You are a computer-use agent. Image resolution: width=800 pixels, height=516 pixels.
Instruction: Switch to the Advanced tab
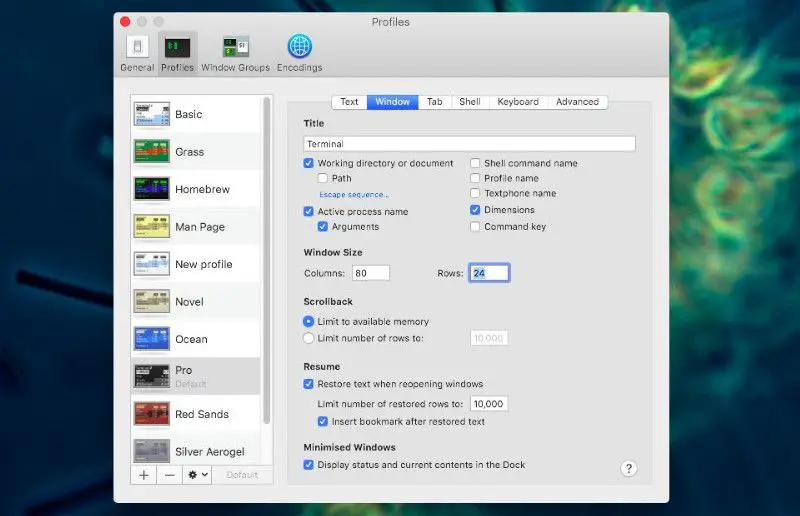pyautogui.click(x=577, y=102)
